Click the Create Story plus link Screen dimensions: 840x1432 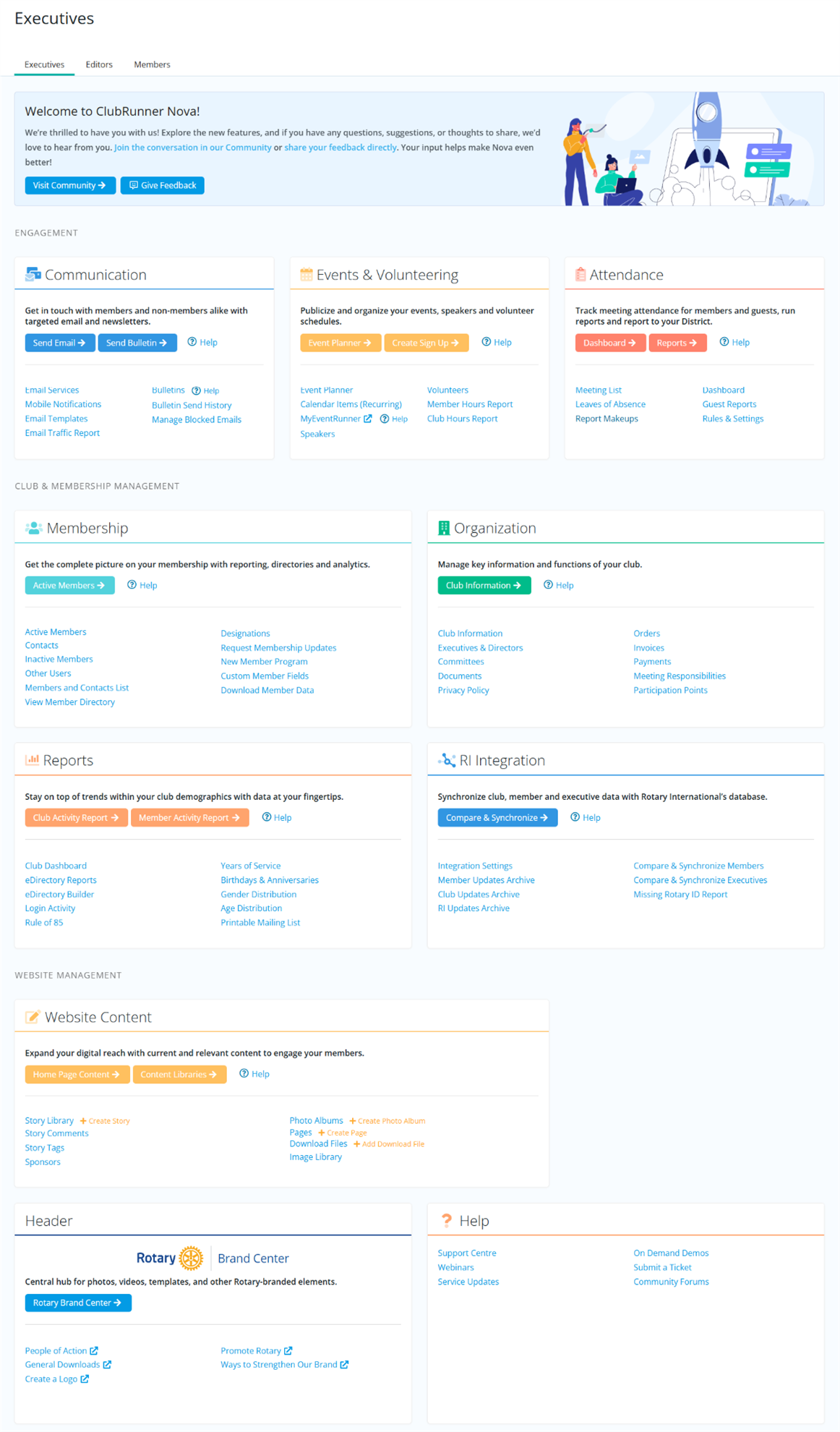[105, 1121]
